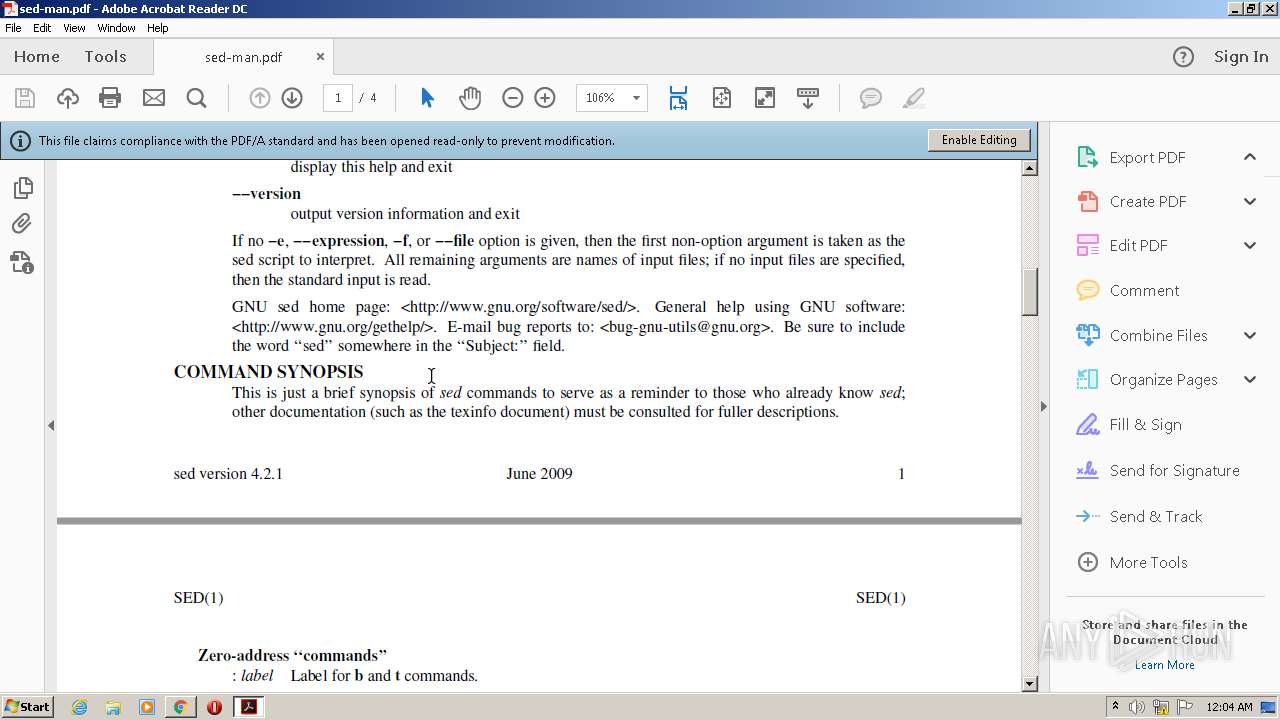Screen dimensions: 1280x720
Task: Open Chrome from the taskbar
Action: point(180,707)
